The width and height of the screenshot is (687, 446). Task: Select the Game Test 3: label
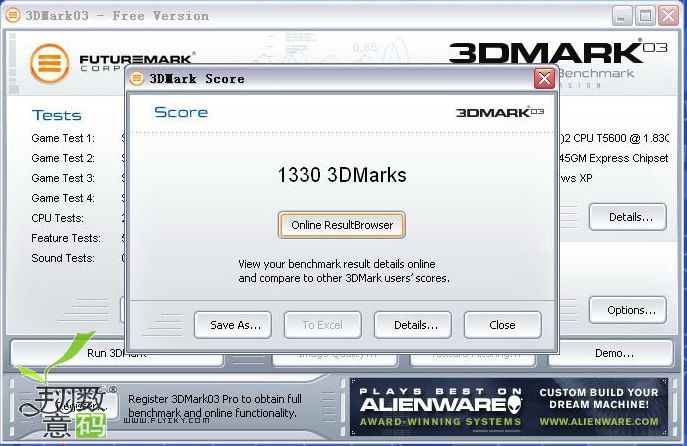[x=63, y=178]
